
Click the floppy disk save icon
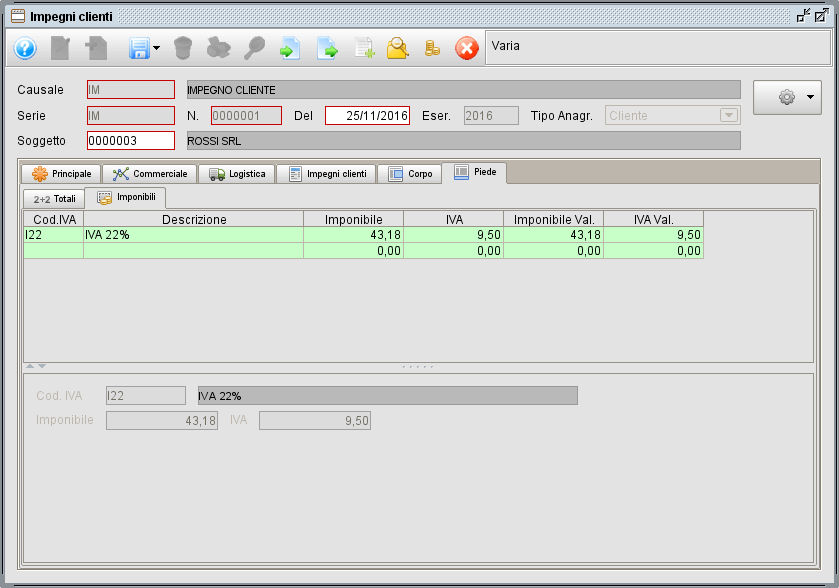(138, 48)
